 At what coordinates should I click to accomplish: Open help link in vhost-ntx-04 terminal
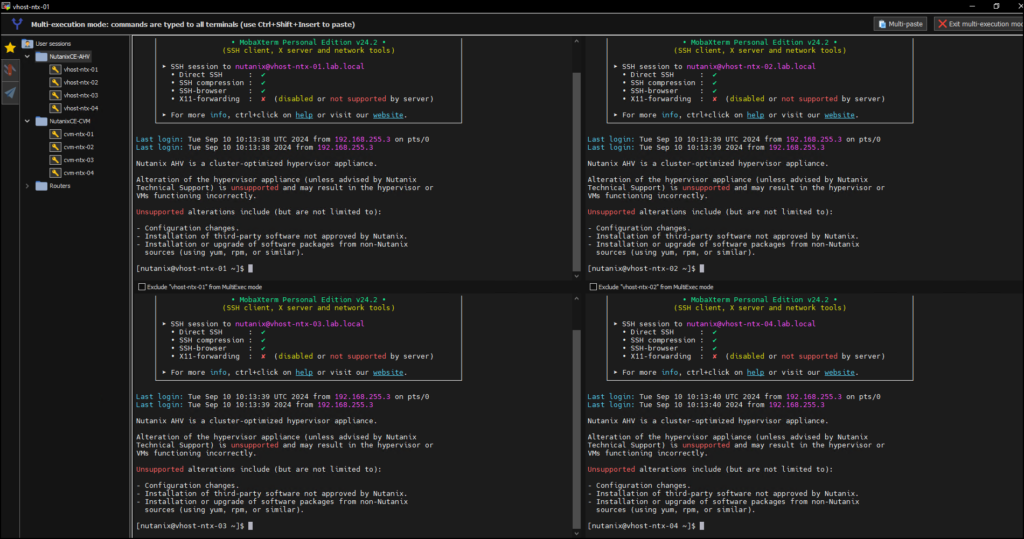755,372
